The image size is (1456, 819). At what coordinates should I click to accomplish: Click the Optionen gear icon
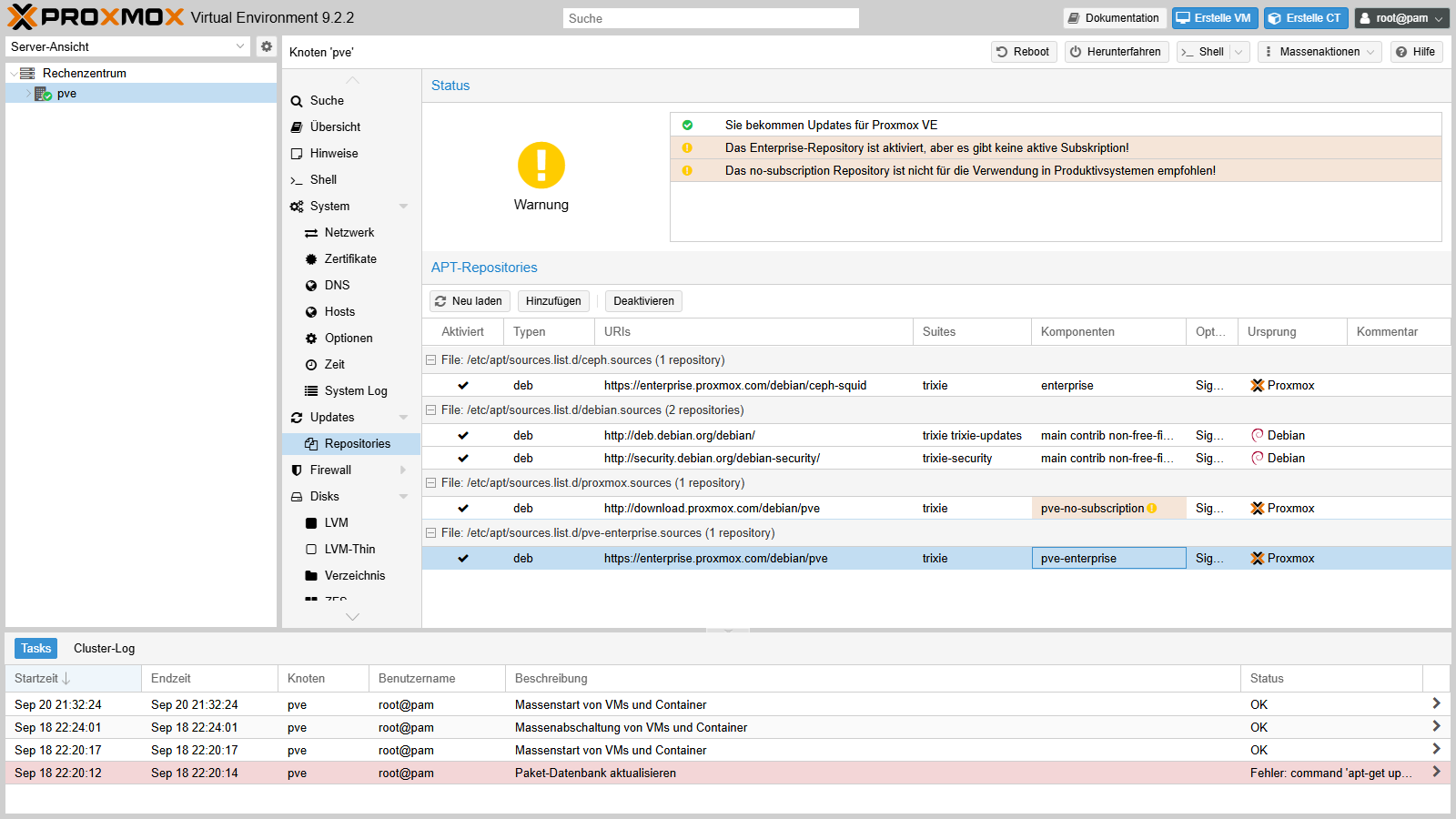pos(311,339)
